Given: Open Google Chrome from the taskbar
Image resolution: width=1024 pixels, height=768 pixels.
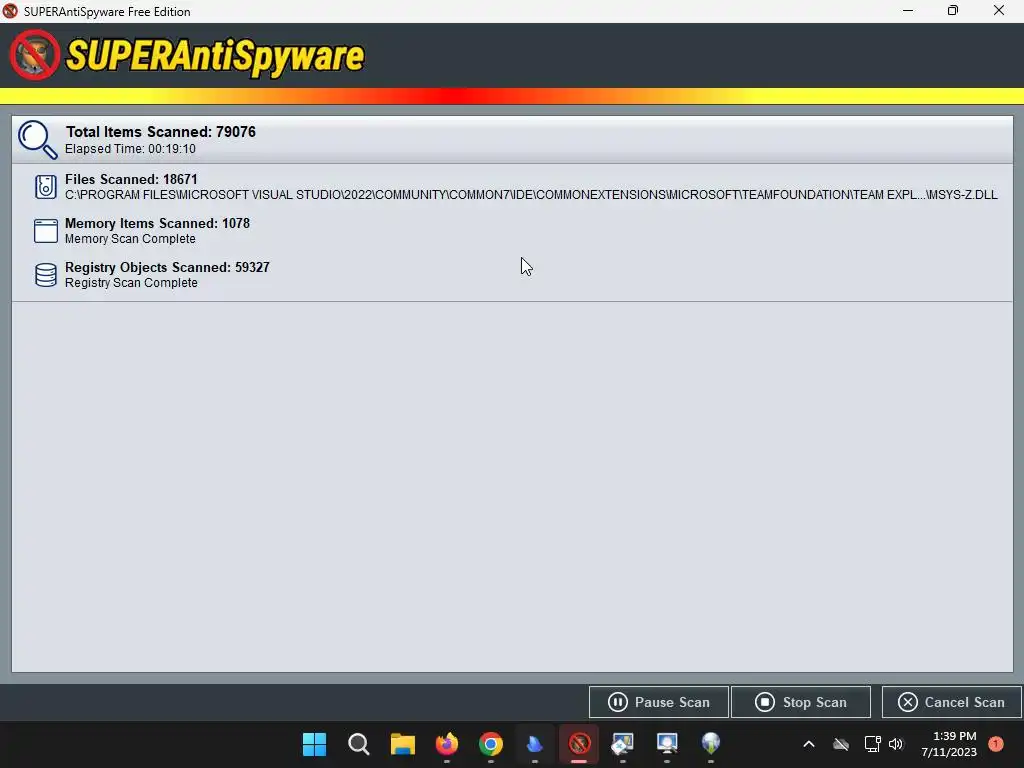Looking at the screenshot, I should pos(491,744).
